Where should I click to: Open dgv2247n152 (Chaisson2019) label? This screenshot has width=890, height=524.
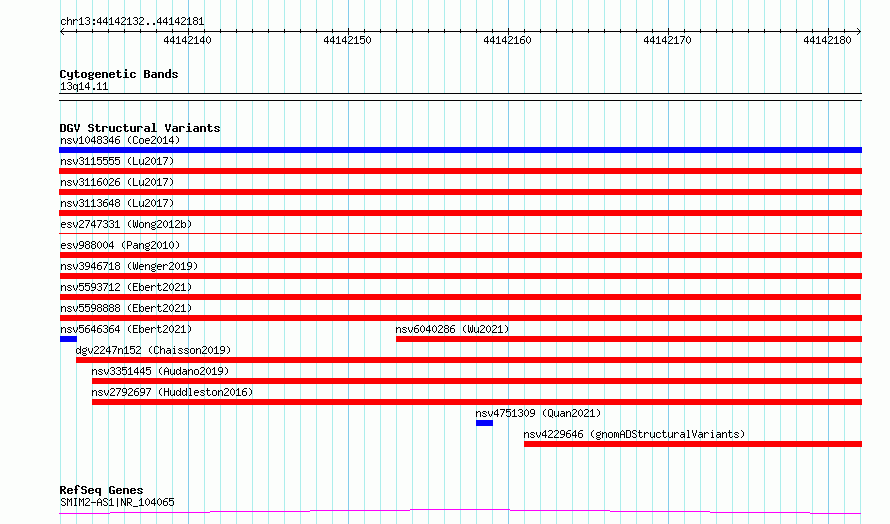pos(153,350)
